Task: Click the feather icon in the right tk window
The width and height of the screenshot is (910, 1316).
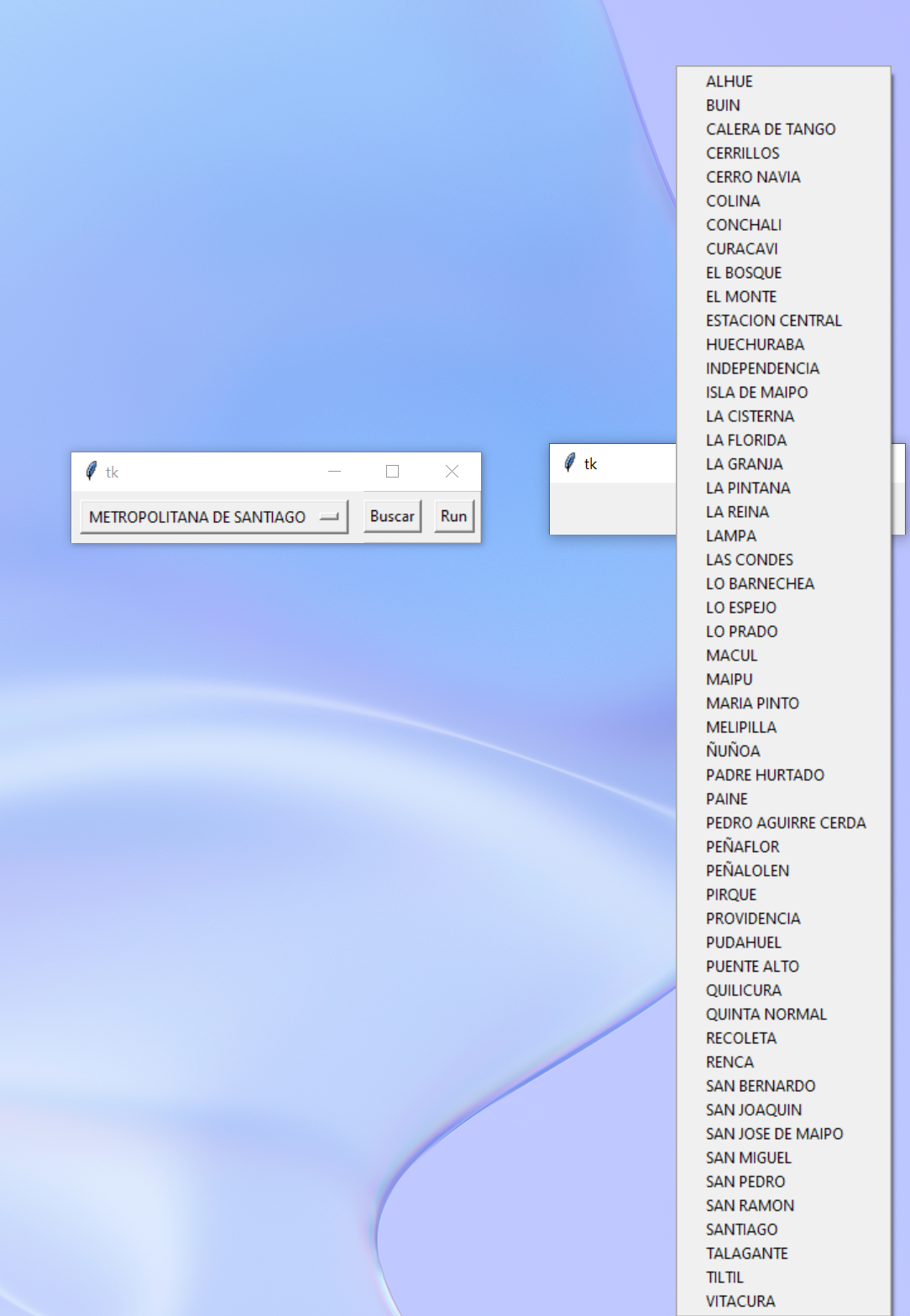Action: click(x=570, y=463)
